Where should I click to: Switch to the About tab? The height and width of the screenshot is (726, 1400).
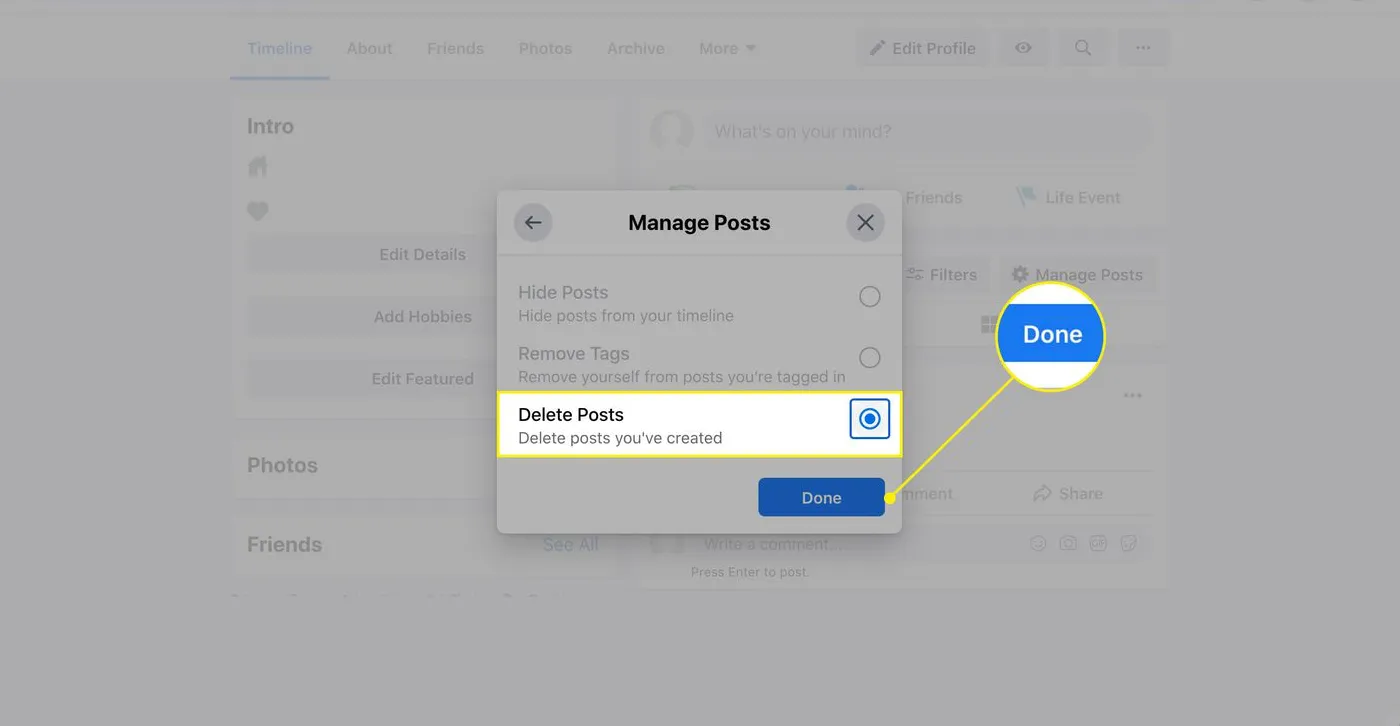[x=369, y=48]
